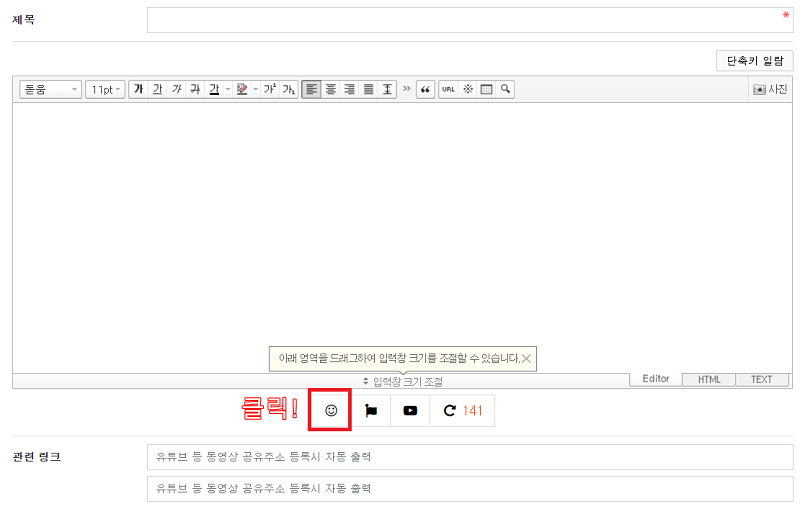Click the 사진 photo upload button

click(x=770, y=89)
